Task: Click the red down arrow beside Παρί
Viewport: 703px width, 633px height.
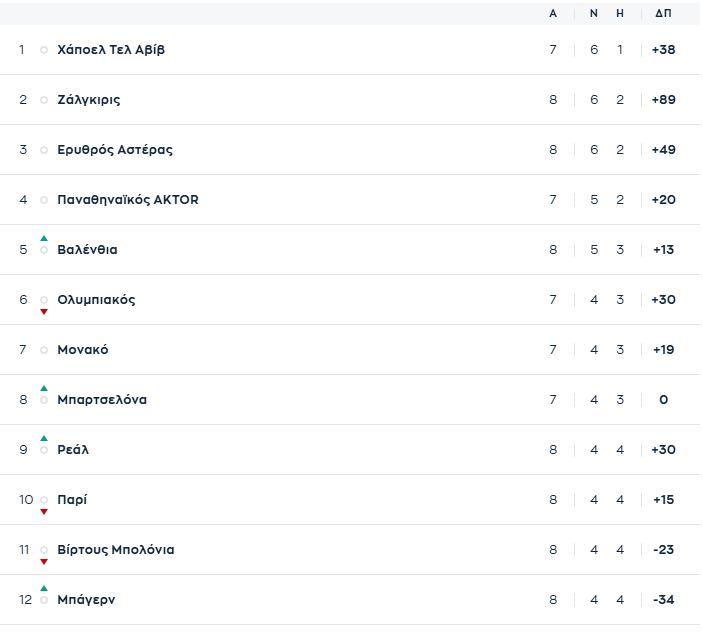Action: coord(44,512)
